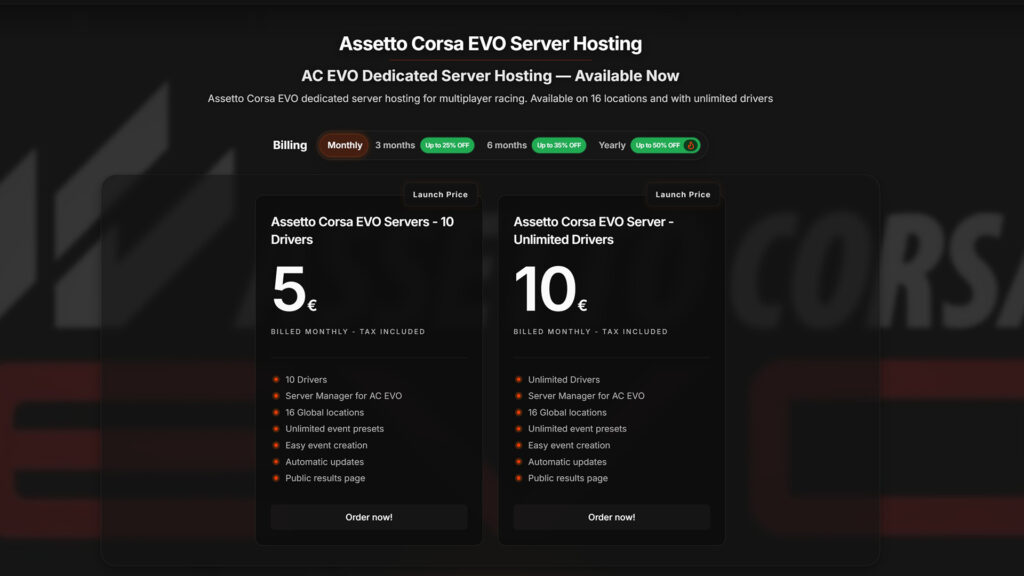This screenshot has width=1024, height=576.
Task: Click the description mentioning 16 locations
Action: (490, 99)
